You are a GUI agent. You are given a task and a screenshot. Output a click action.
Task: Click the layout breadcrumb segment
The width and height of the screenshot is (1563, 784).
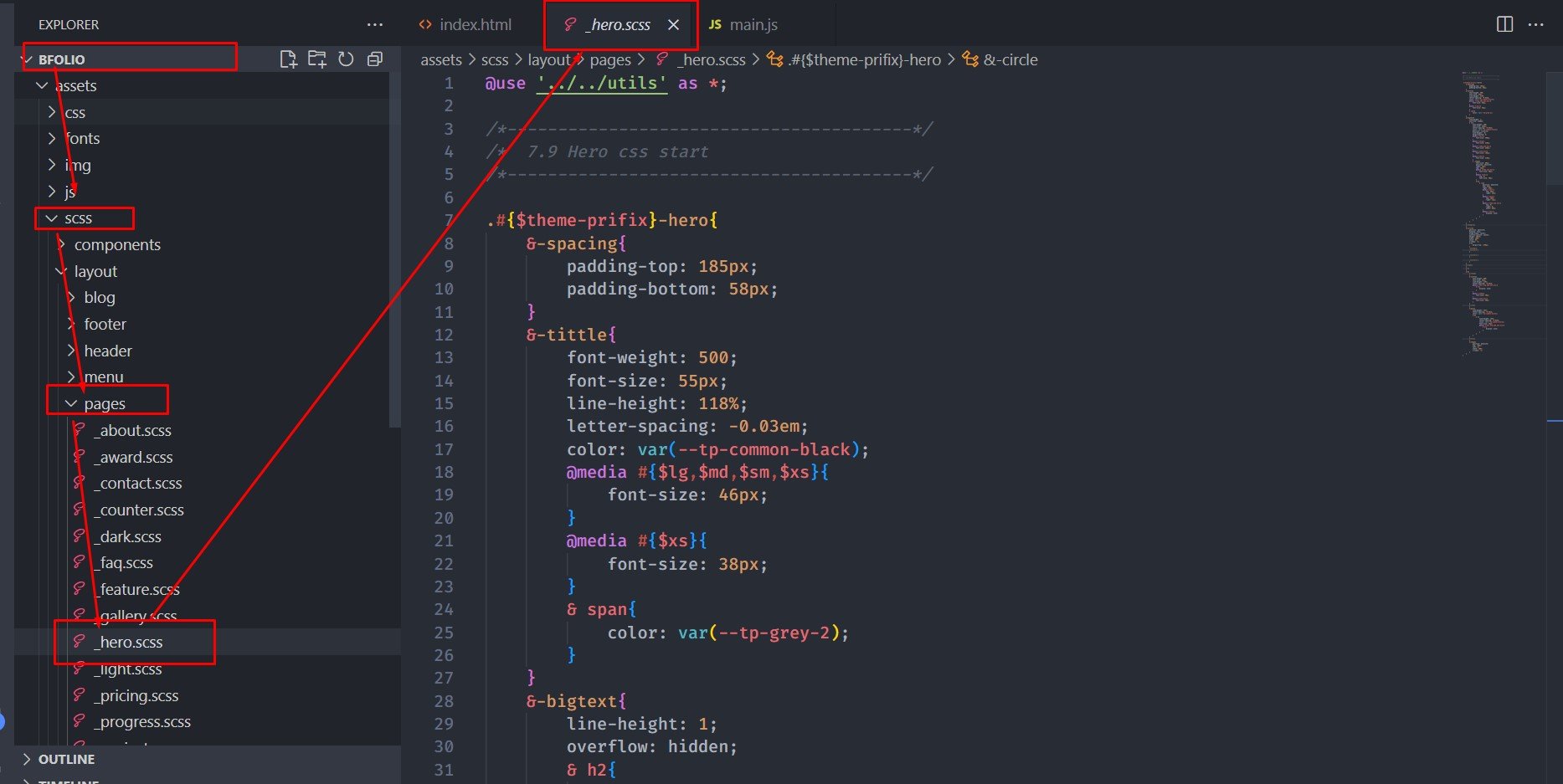coord(548,59)
